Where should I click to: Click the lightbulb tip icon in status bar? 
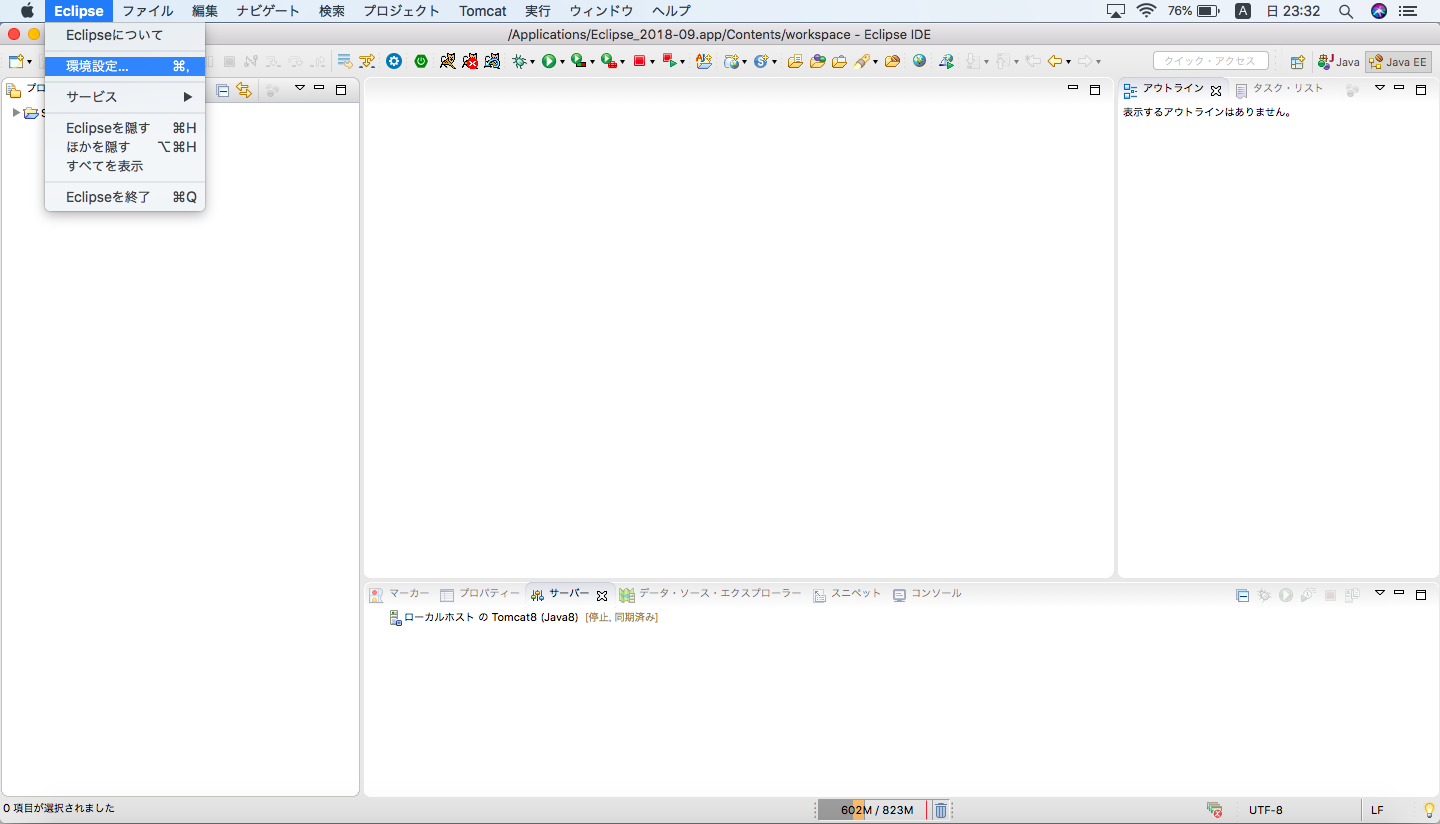click(1429, 810)
